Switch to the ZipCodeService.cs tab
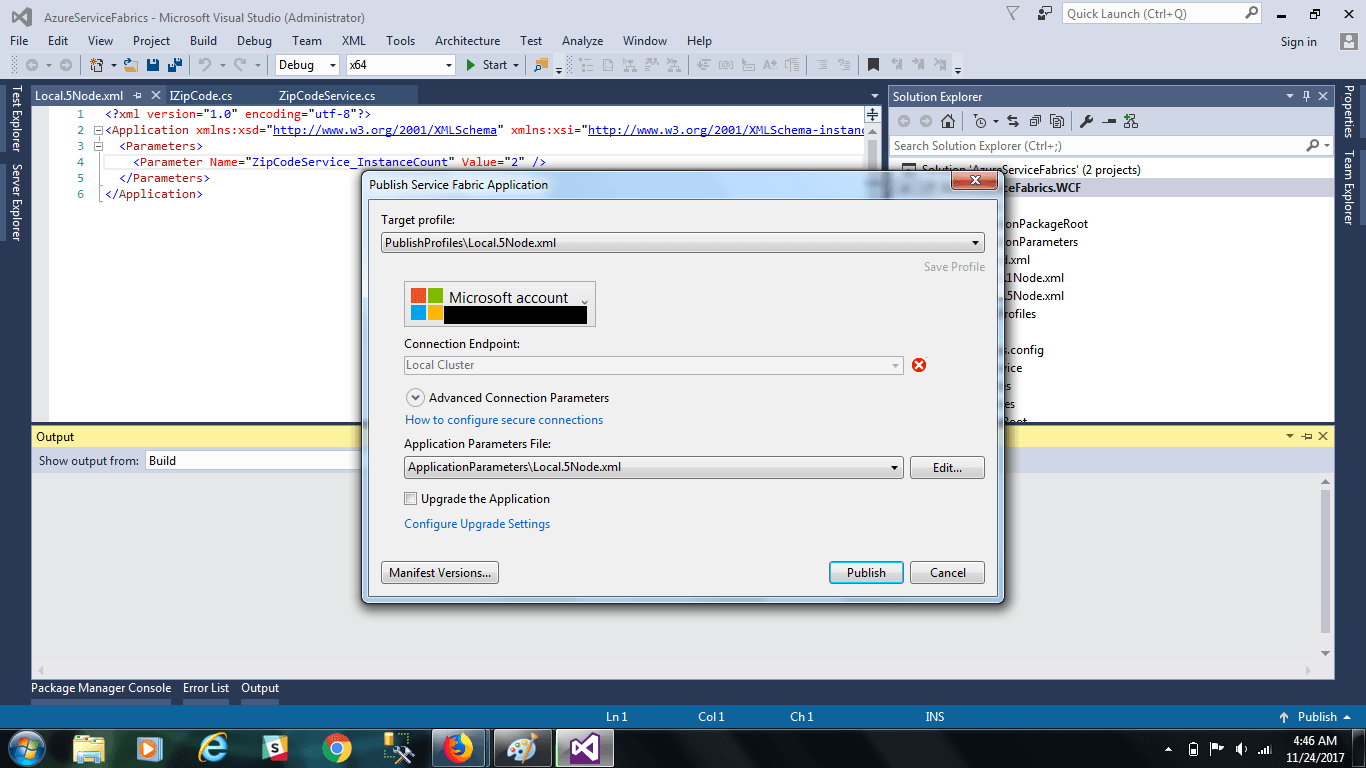The width and height of the screenshot is (1366, 768). click(327, 96)
